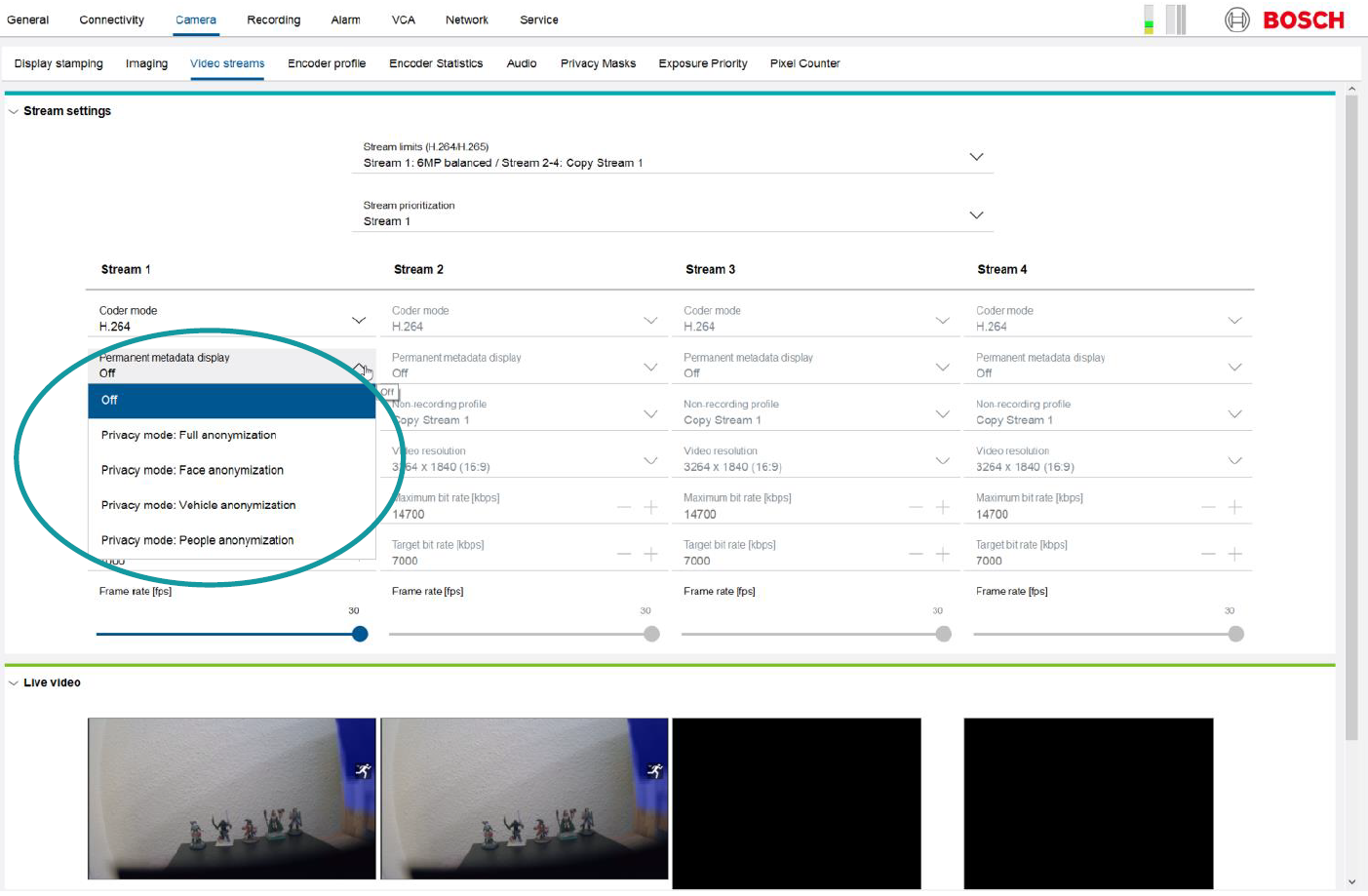Image resolution: width=1368 pixels, height=896 pixels.
Task: Open the Stream limits dropdown
Action: tap(976, 157)
